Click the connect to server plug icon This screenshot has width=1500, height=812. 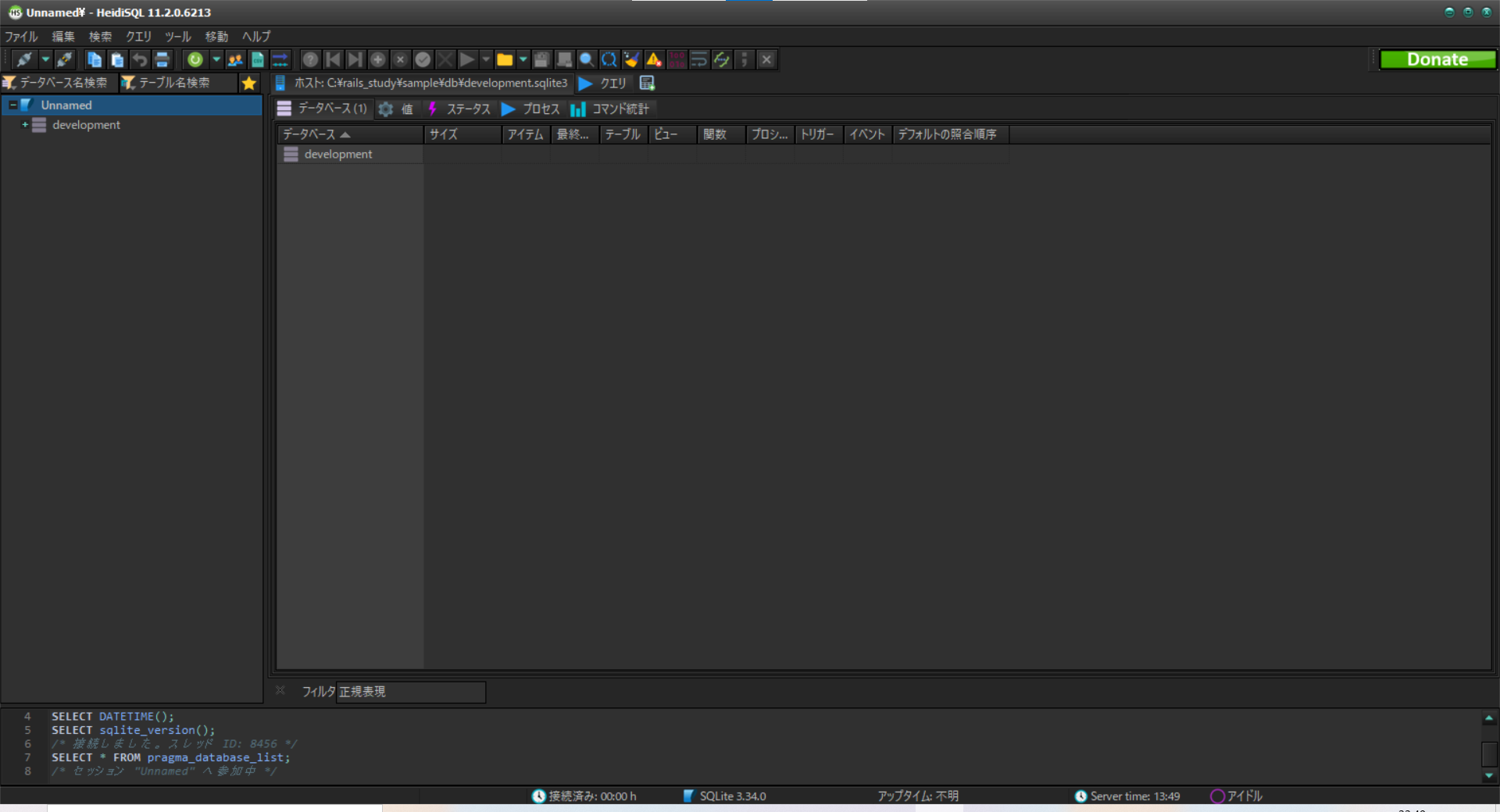[x=24, y=59]
